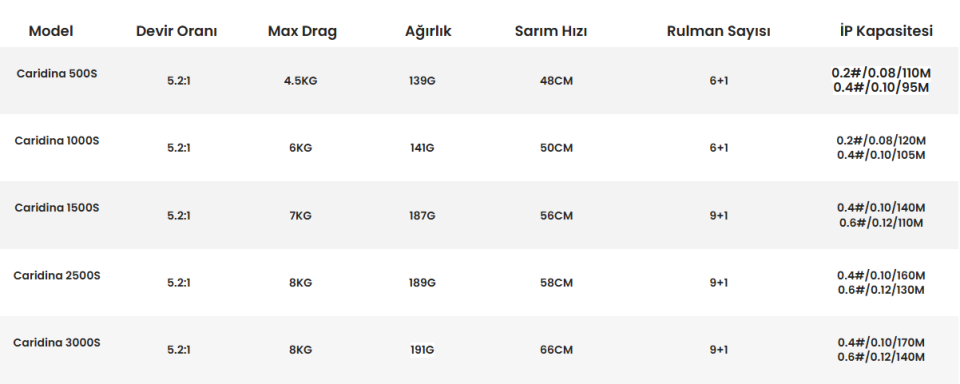The image size is (960, 384).
Task: Click the Rulman Sayısı column header
Action: point(719,31)
